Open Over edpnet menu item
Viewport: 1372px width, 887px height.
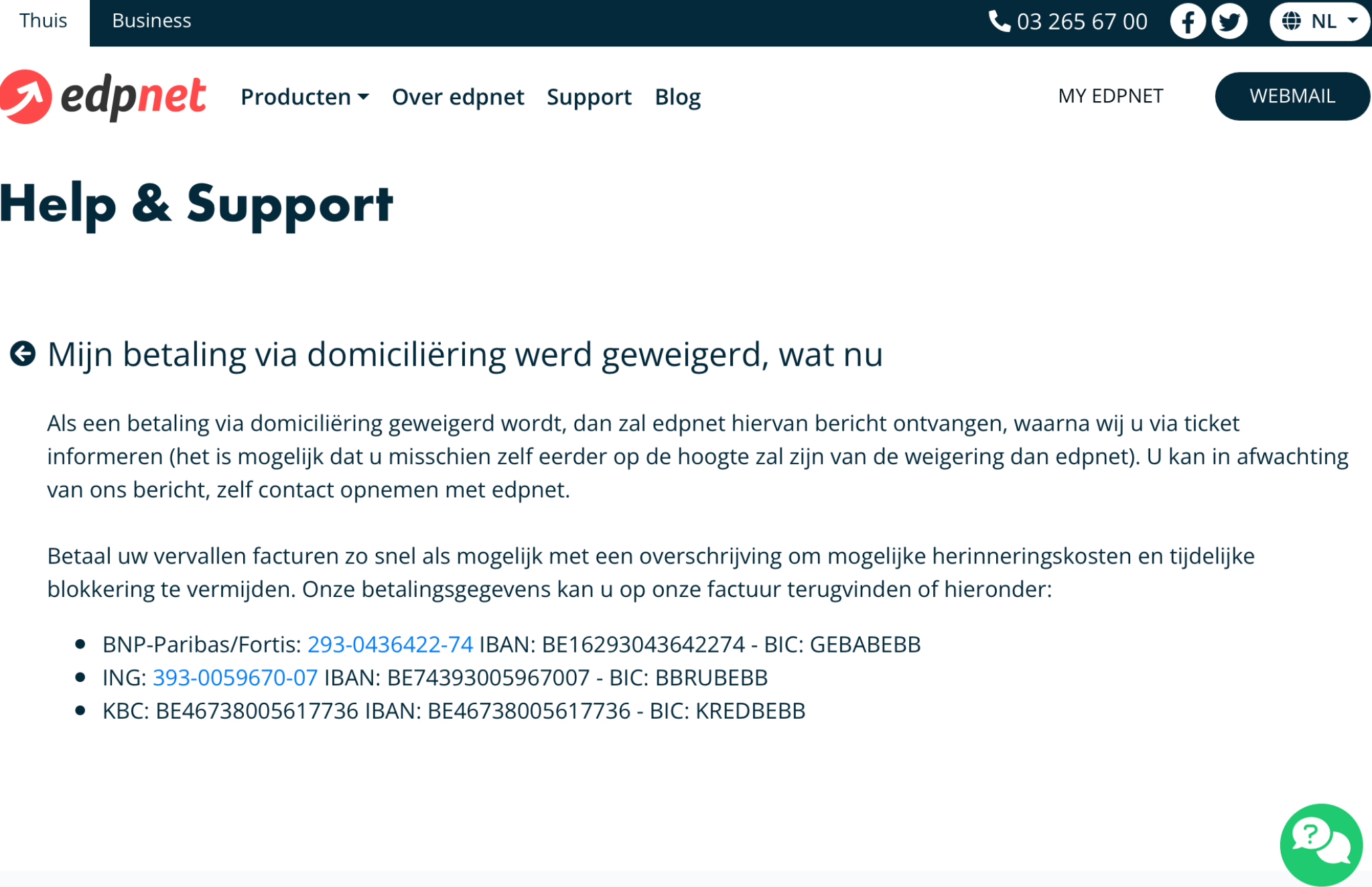(x=458, y=97)
